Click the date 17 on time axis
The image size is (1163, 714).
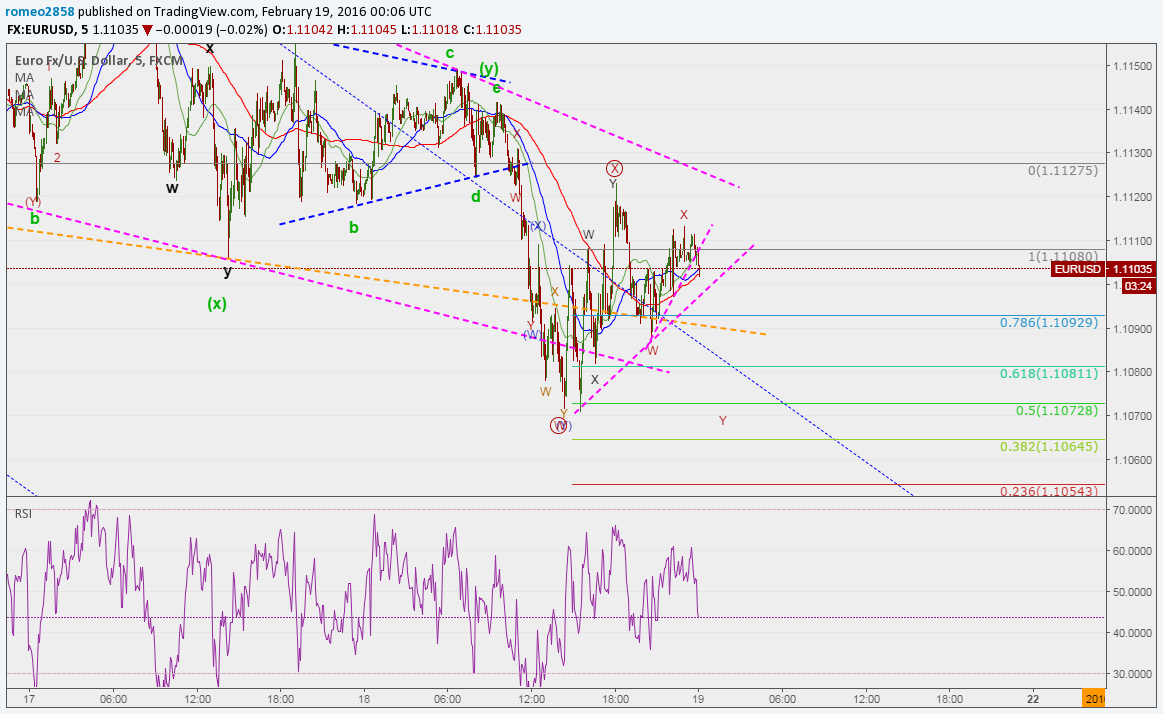pos(29,698)
